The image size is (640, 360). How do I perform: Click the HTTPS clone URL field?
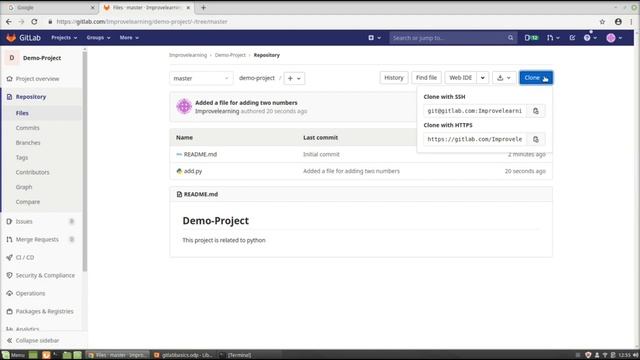point(475,139)
